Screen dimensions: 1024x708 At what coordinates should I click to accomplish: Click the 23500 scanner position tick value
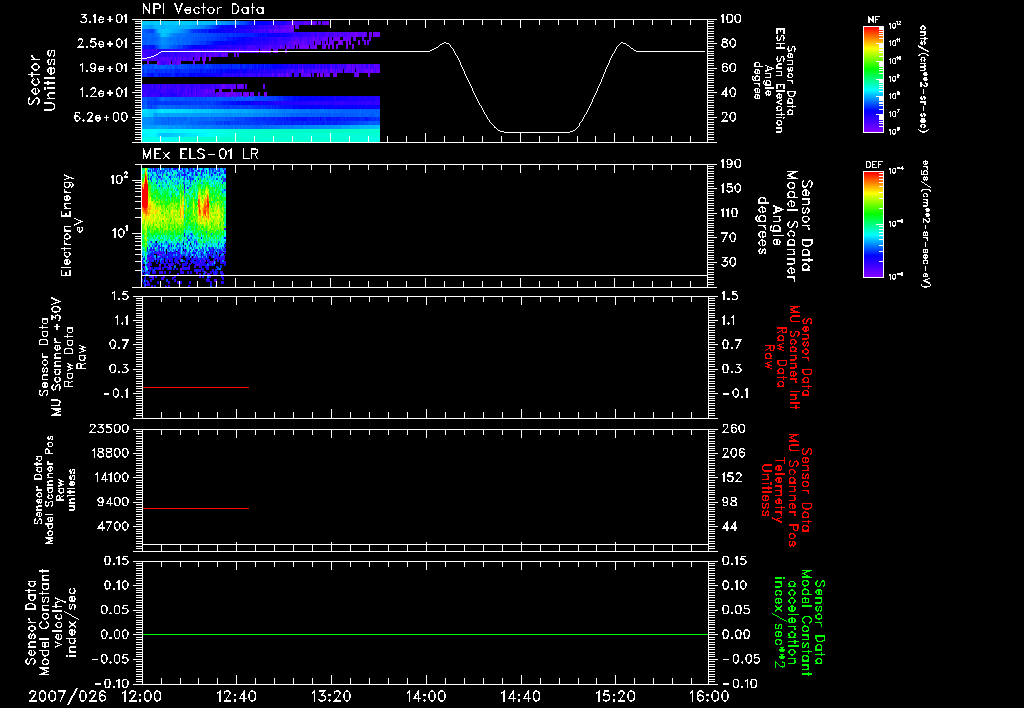(108, 429)
